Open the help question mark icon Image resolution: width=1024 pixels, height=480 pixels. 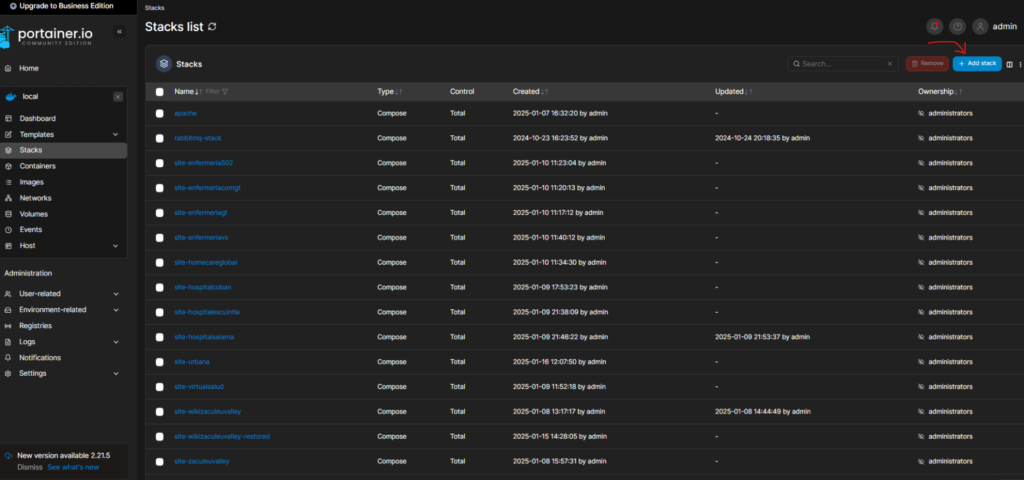(x=957, y=27)
